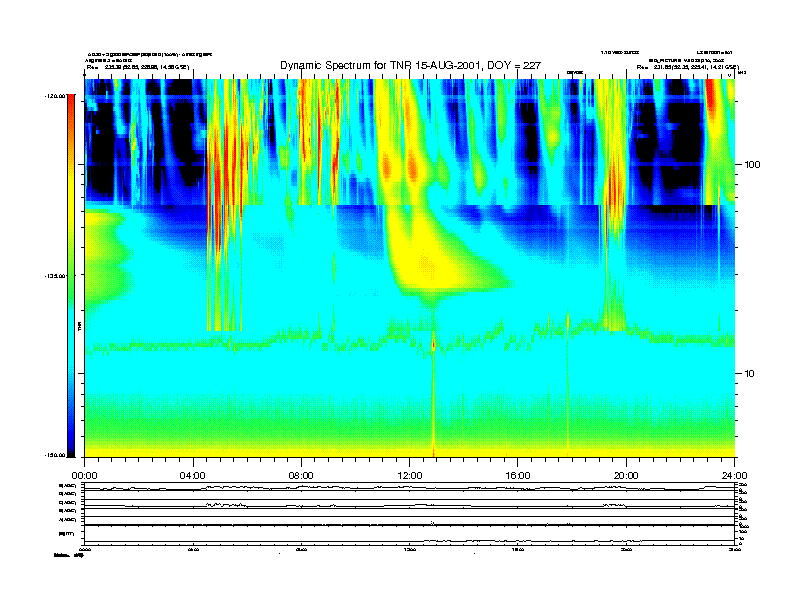Click the "20:00" time axis label

tap(626, 476)
